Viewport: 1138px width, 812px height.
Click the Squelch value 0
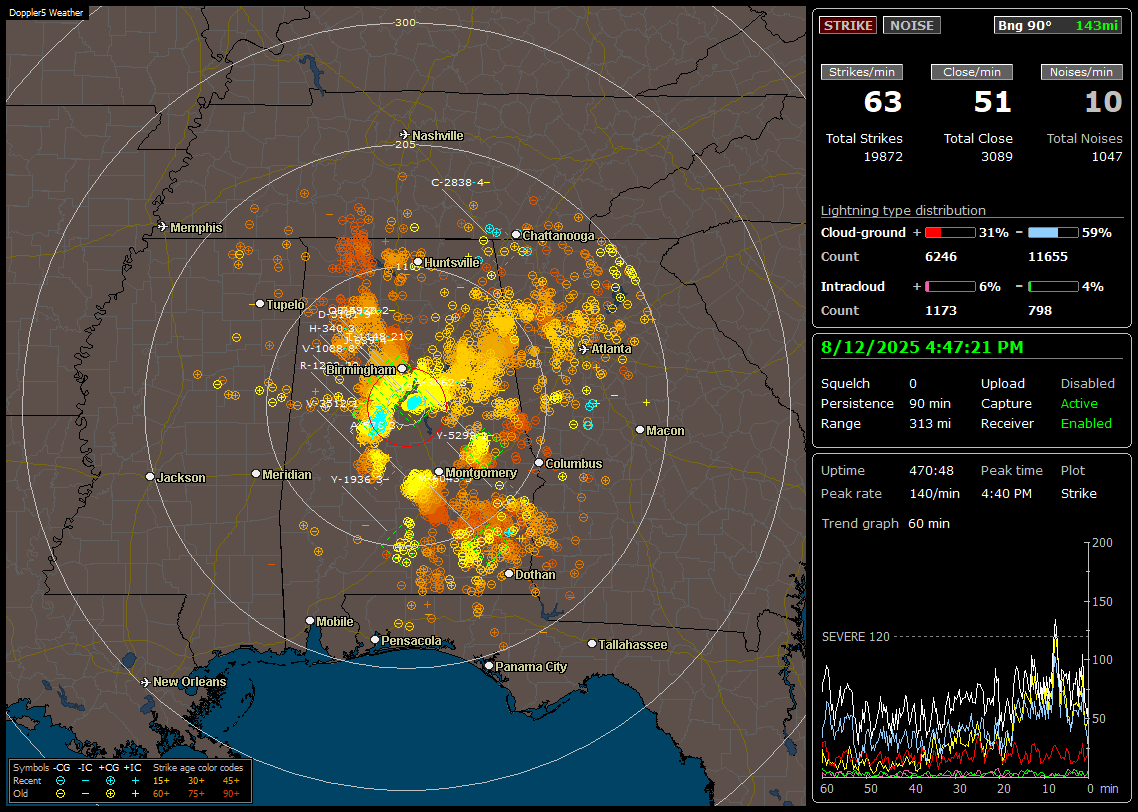click(913, 384)
